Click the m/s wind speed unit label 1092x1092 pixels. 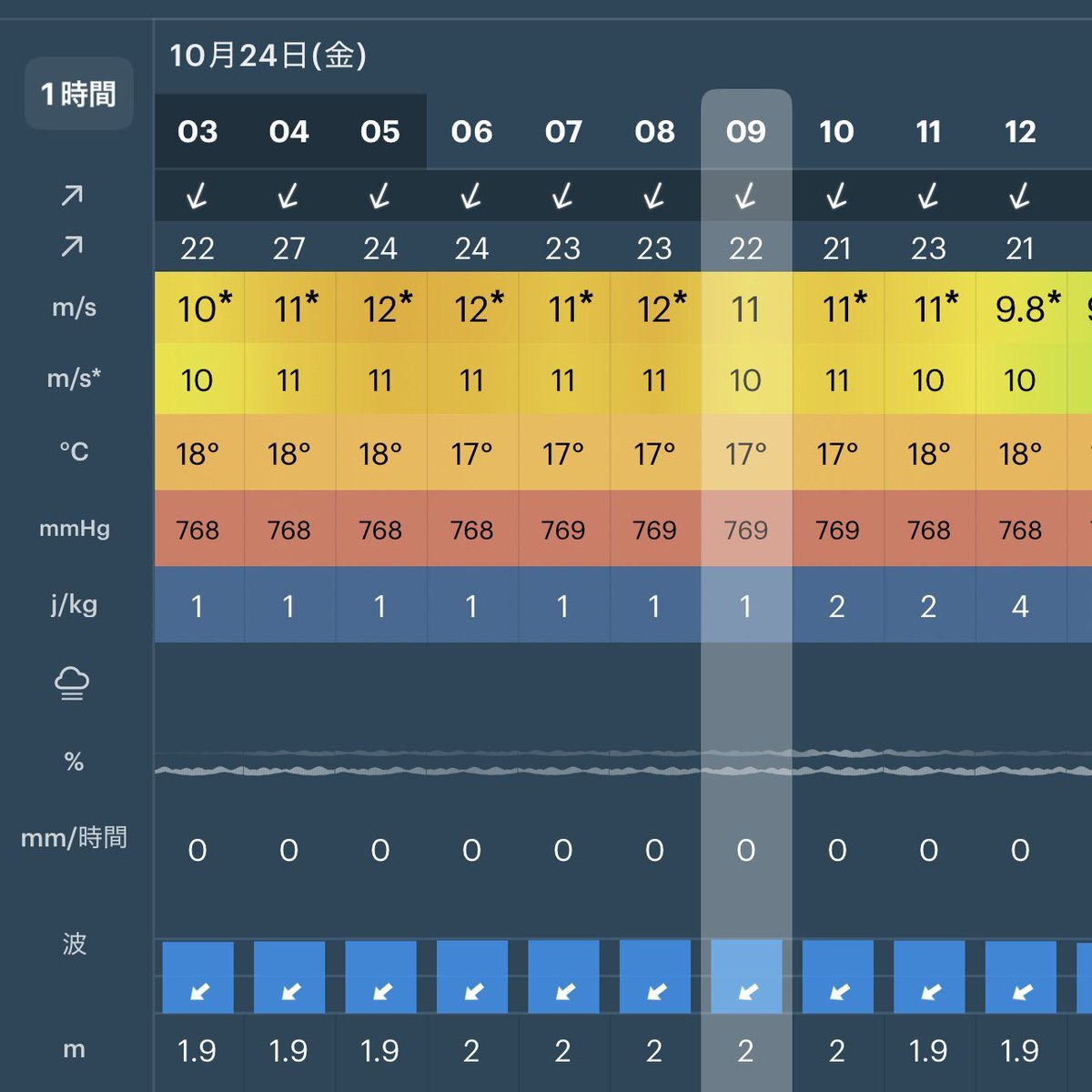coord(74,308)
